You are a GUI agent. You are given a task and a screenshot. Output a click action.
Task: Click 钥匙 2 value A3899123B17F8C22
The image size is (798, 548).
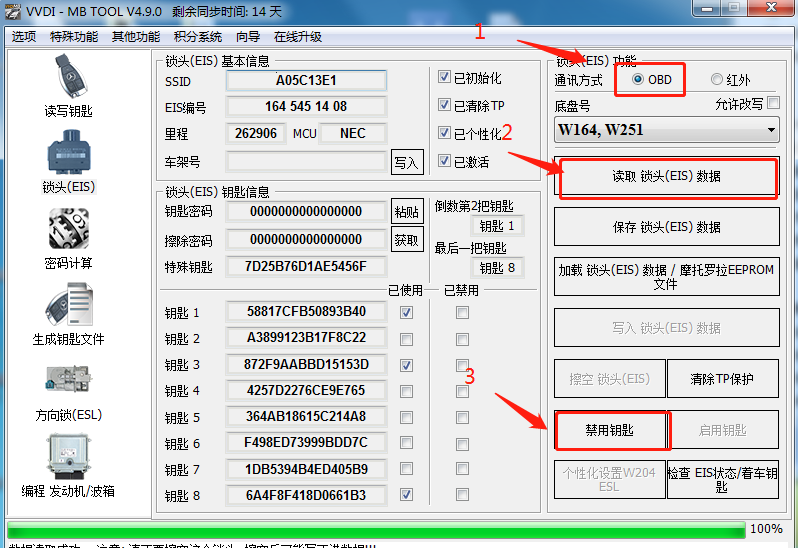[x=306, y=338]
